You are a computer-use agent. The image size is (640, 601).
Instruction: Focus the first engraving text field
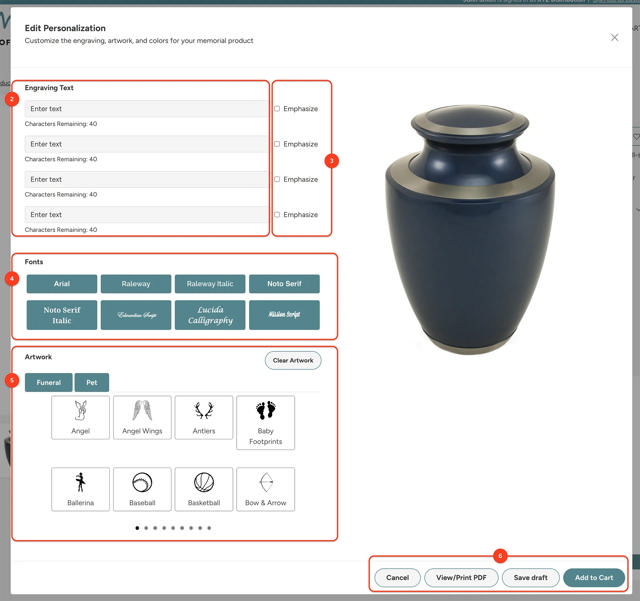coord(146,109)
